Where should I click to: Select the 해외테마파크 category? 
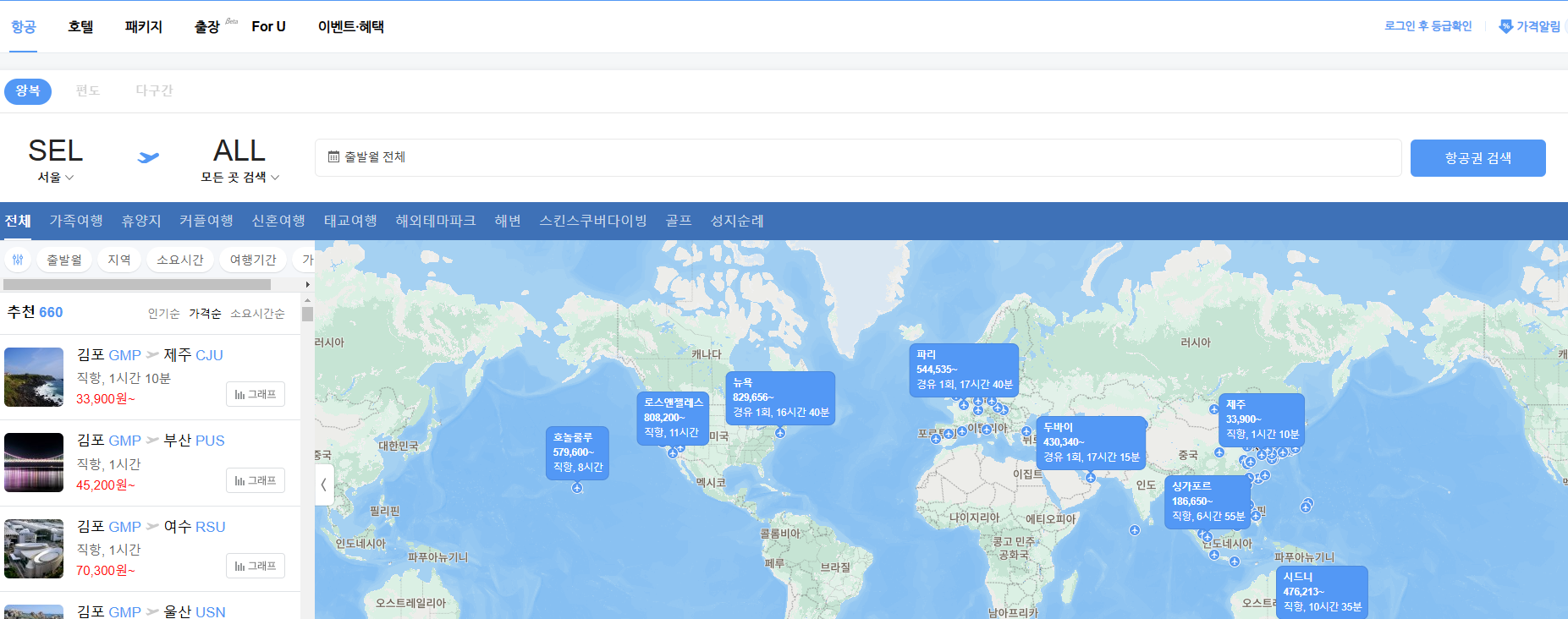pos(436,222)
